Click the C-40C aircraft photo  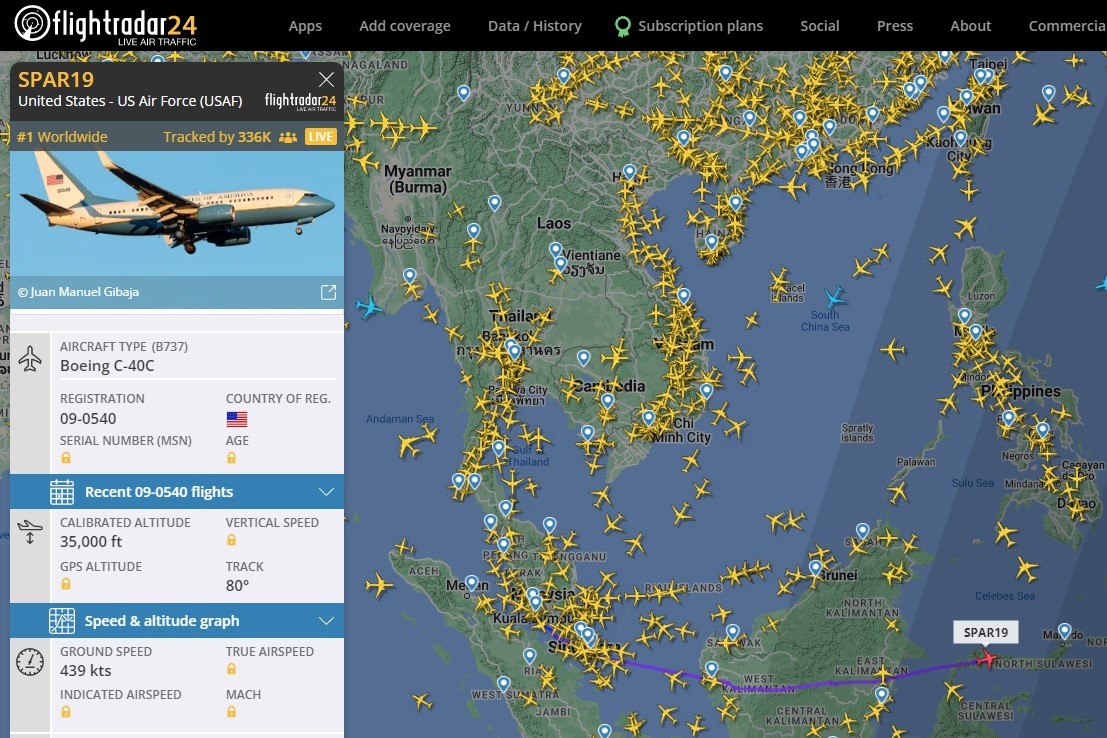pyautogui.click(x=176, y=213)
